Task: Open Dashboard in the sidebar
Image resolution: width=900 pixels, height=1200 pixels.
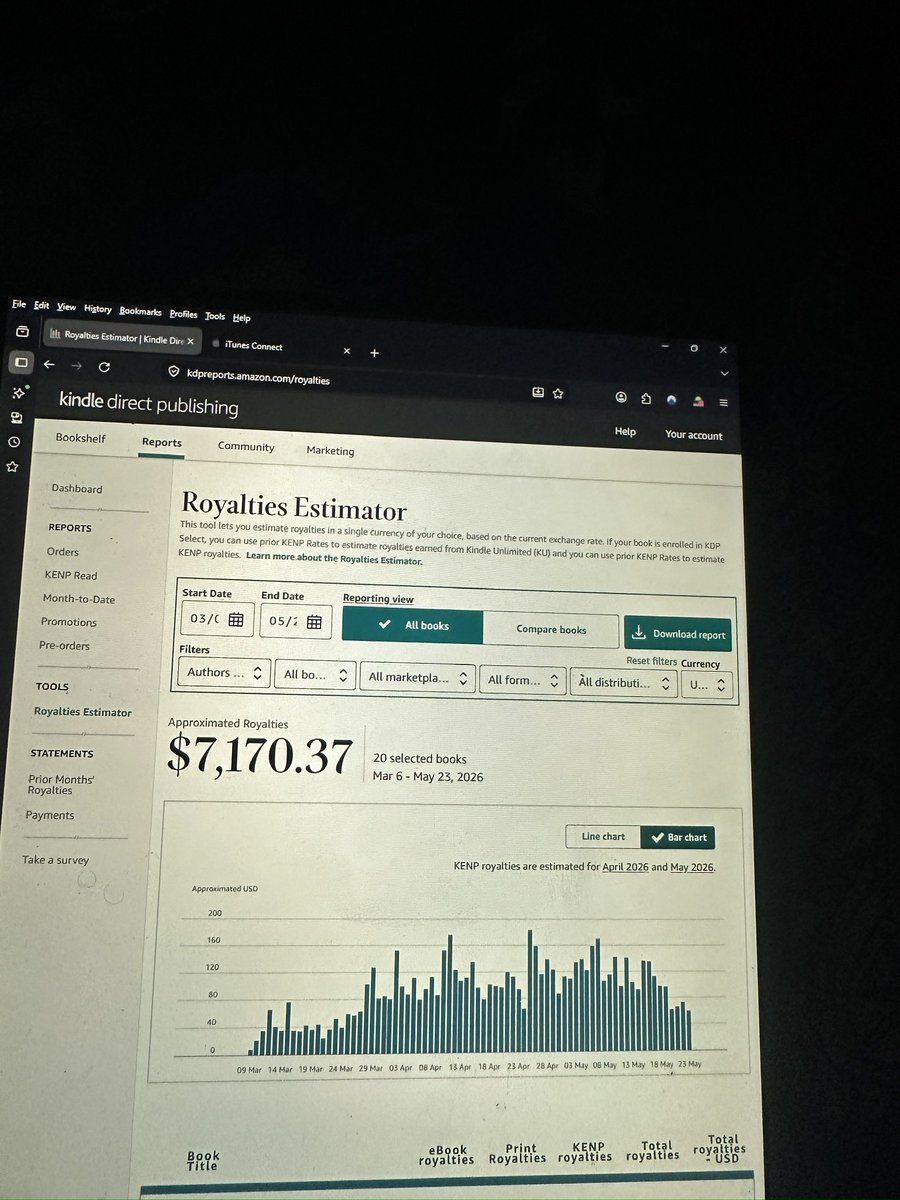Action: 77,488
